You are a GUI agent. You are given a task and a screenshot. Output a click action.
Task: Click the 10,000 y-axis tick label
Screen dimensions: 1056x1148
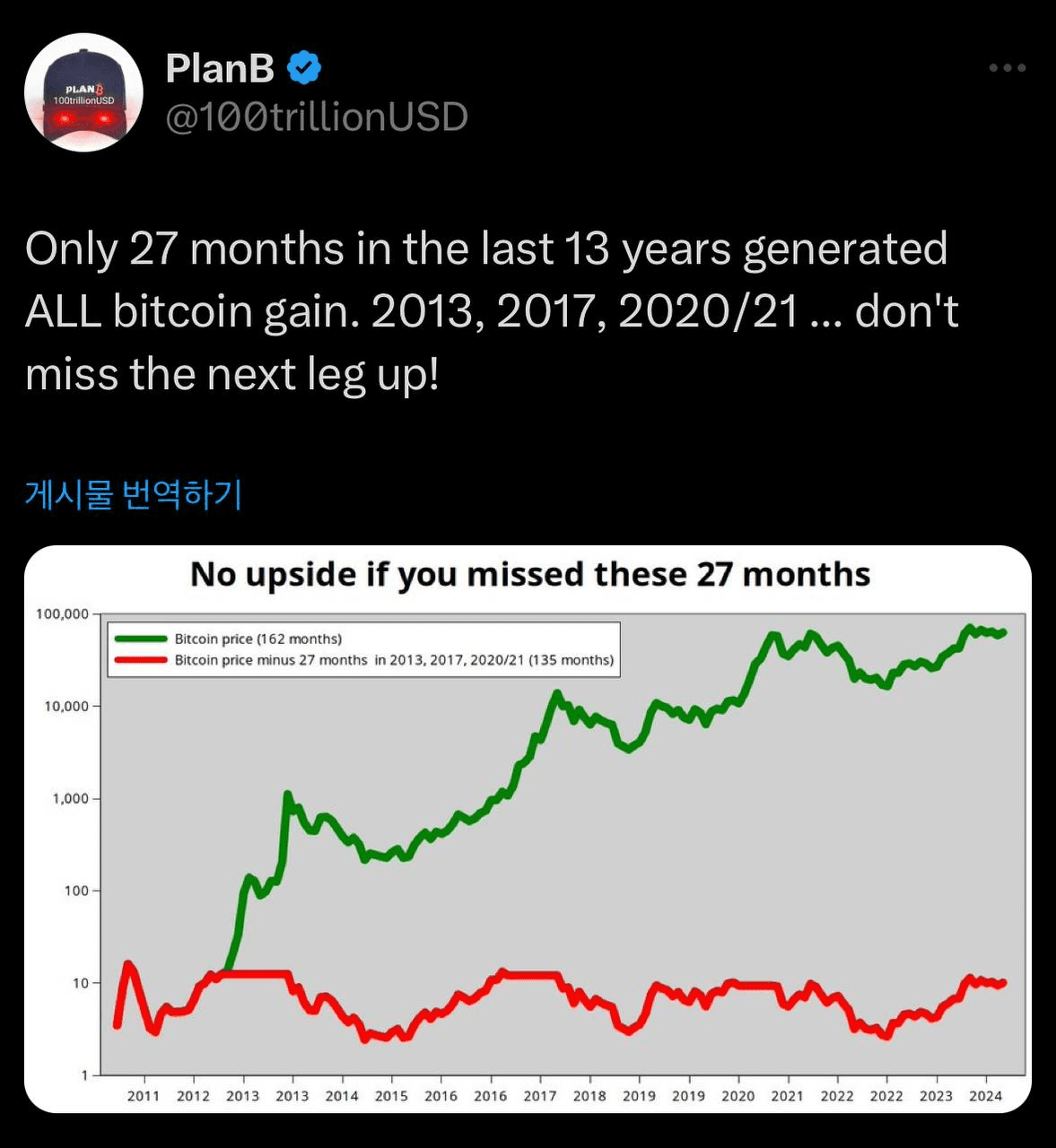[x=66, y=707]
